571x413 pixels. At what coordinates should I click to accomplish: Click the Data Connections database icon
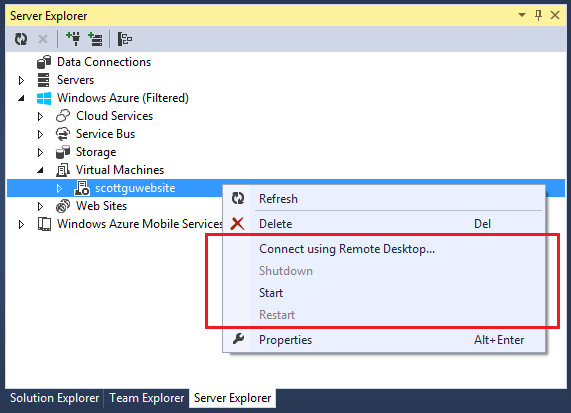pyautogui.click(x=44, y=62)
